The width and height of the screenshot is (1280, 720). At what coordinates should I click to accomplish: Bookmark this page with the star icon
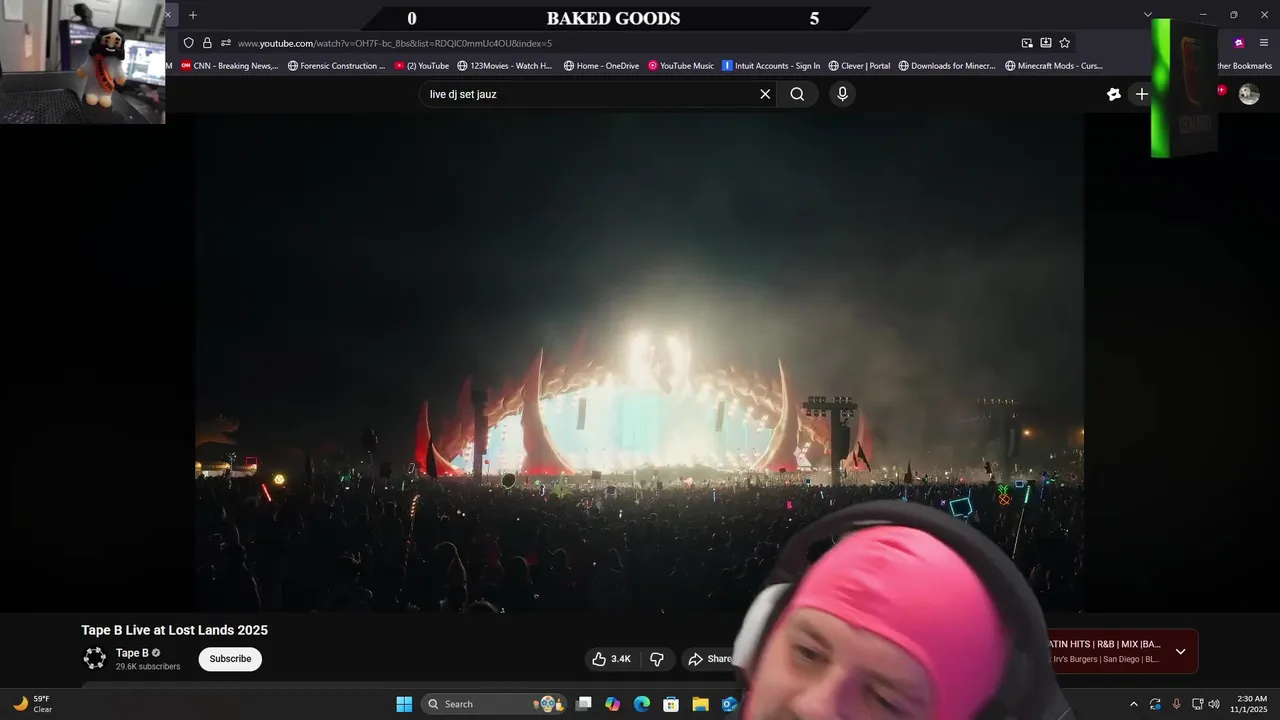[1064, 43]
